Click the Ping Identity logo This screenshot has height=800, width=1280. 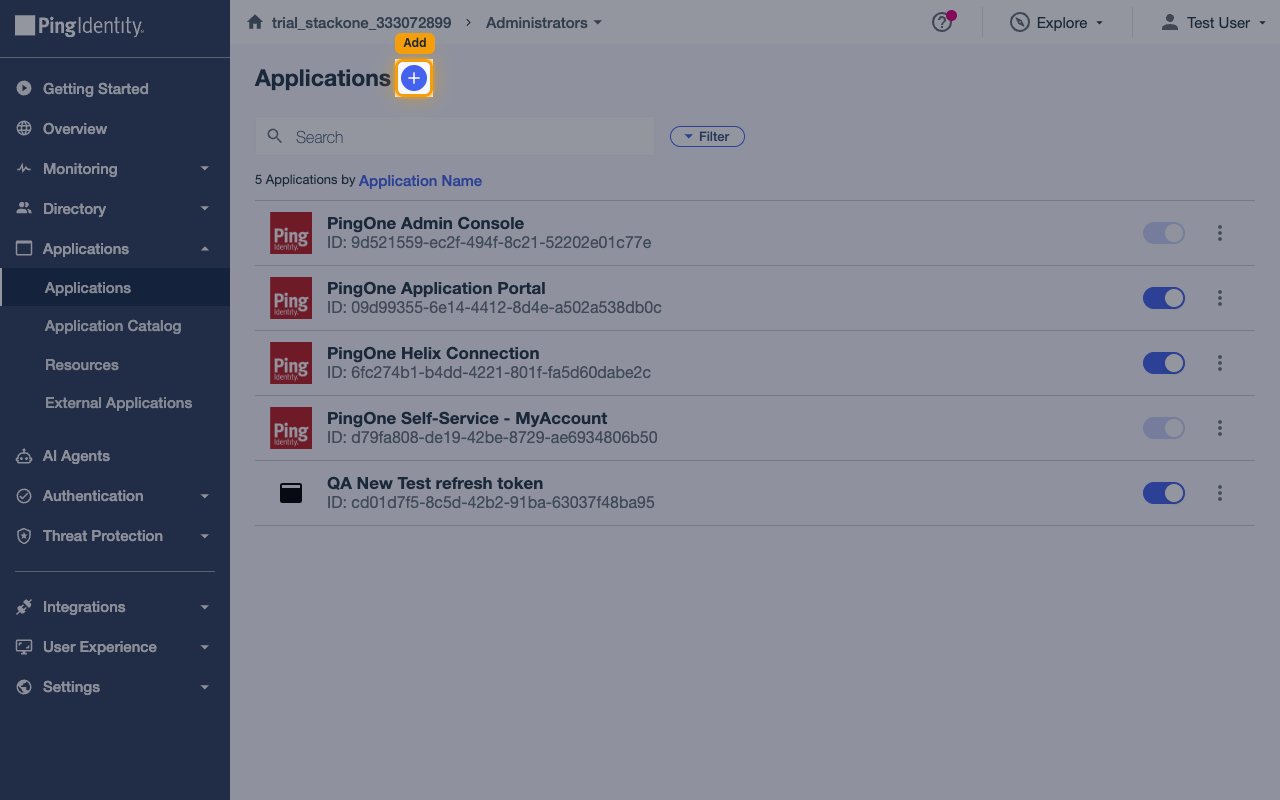click(x=80, y=26)
